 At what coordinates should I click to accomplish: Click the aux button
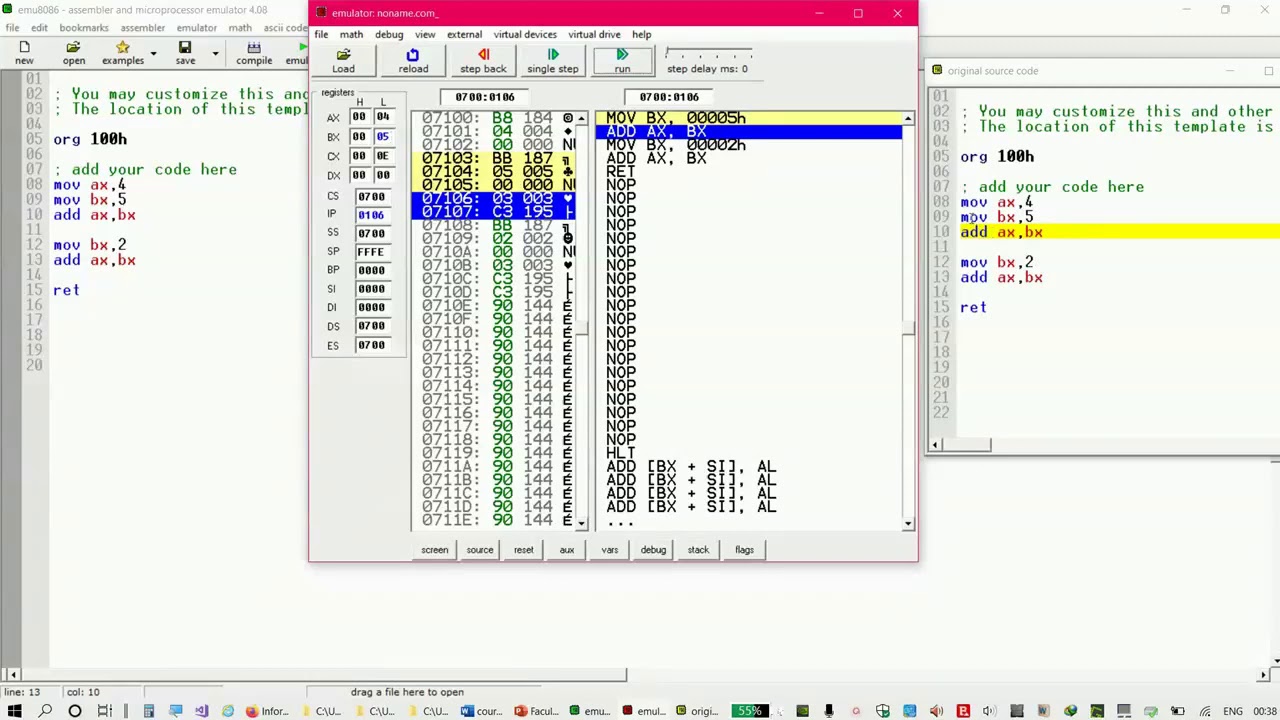(x=567, y=549)
